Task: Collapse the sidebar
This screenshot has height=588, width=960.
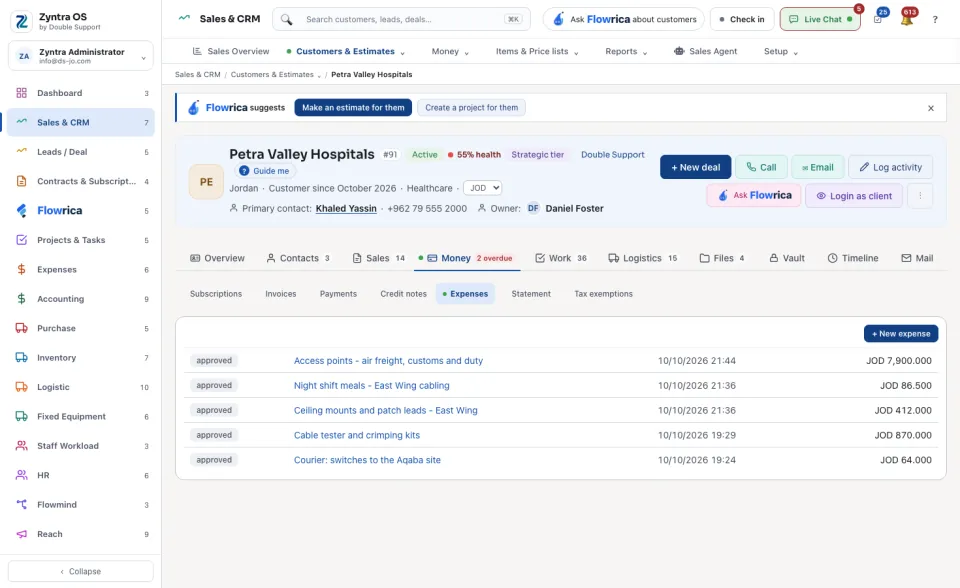Action: (80, 571)
